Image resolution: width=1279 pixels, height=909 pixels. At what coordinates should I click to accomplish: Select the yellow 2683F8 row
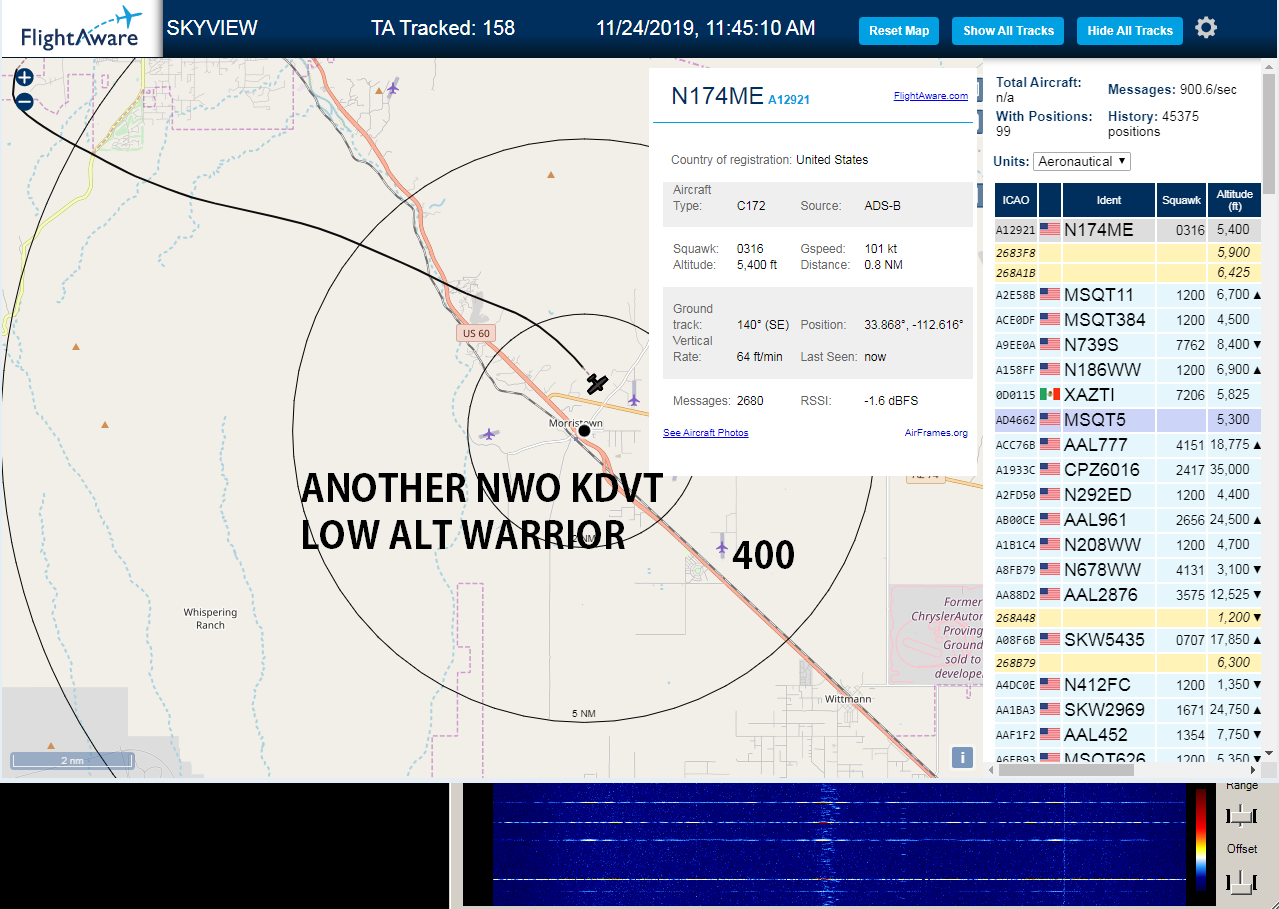point(1128,253)
